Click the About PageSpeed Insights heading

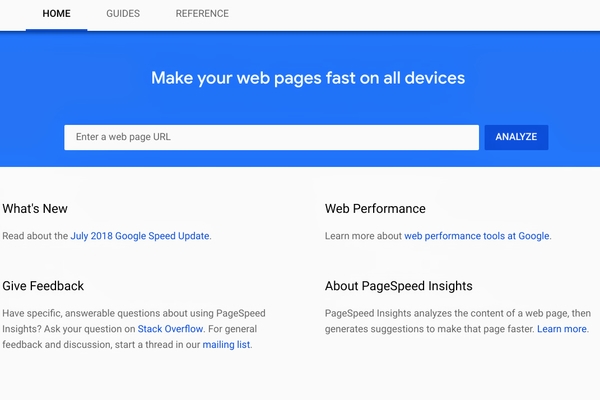pos(398,286)
